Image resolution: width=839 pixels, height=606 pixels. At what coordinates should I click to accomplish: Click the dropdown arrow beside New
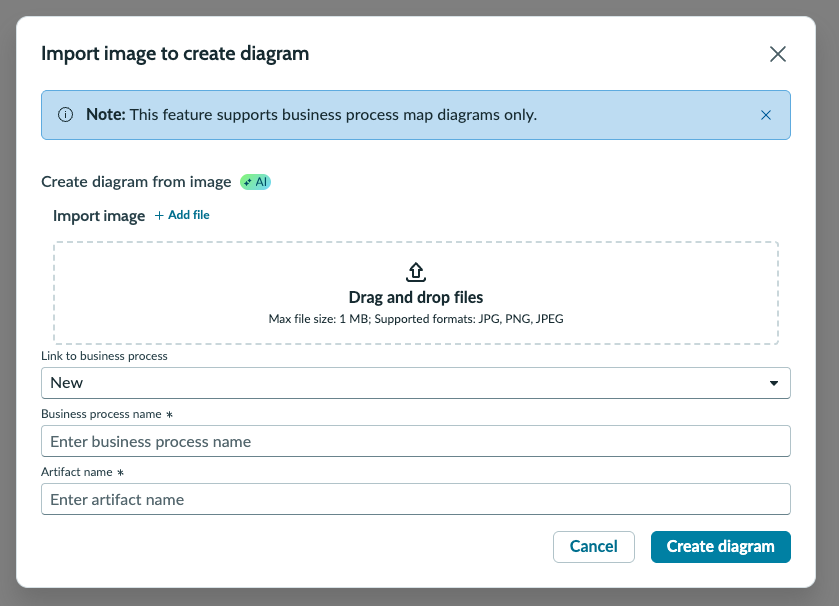tap(774, 383)
